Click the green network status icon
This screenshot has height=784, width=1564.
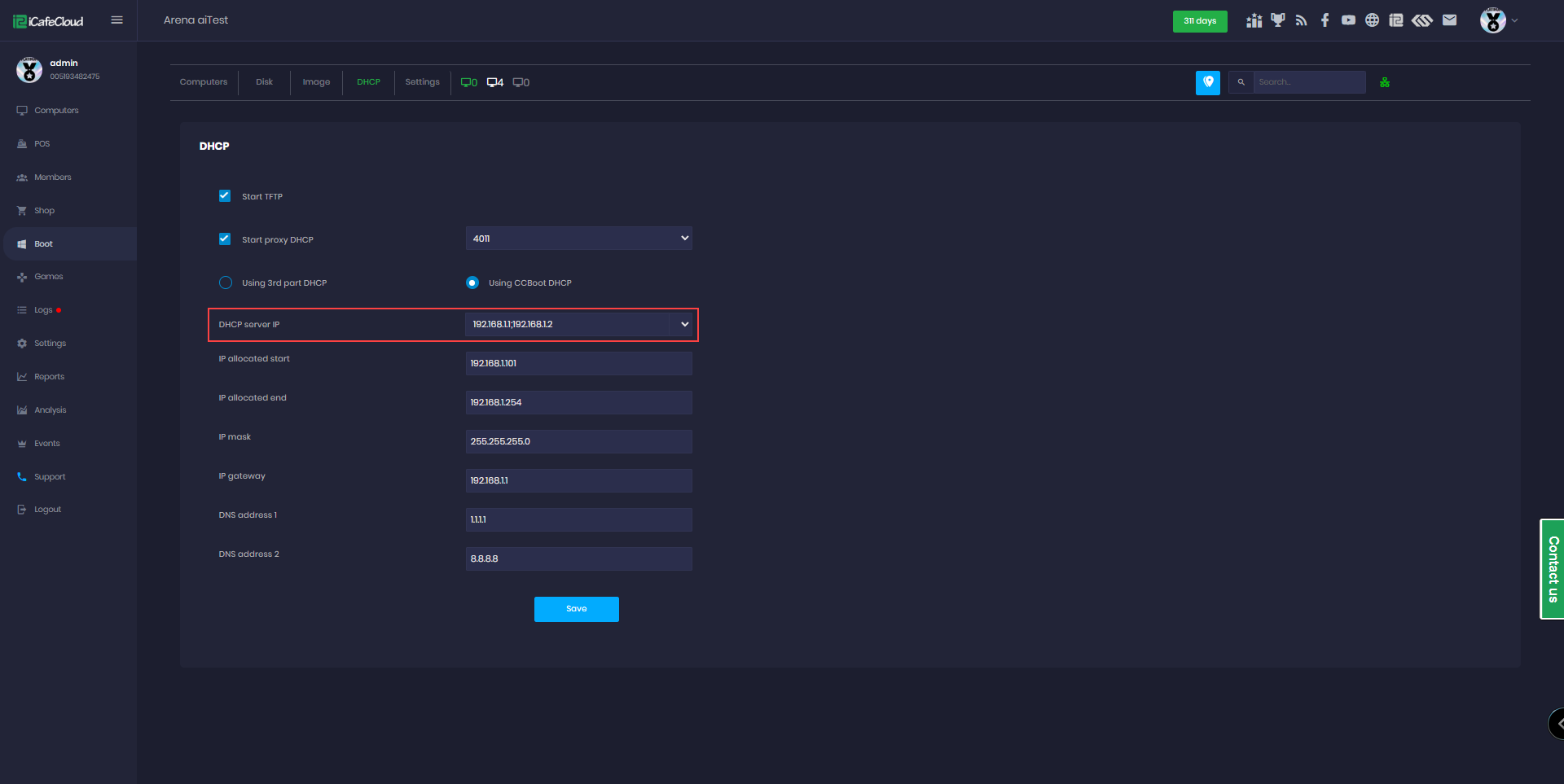click(x=1384, y=81)
